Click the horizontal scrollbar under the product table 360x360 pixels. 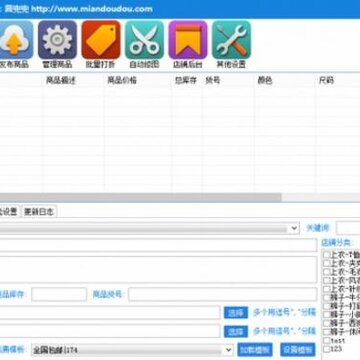click(x=140, y=197)
